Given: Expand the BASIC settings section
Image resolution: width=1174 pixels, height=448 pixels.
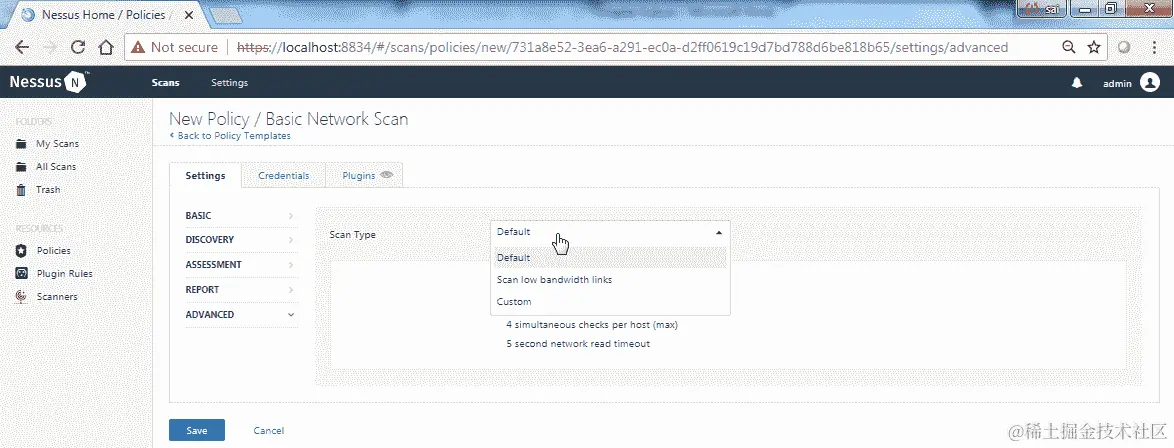Looking at the screenshot, I should [x=240, y=216].
